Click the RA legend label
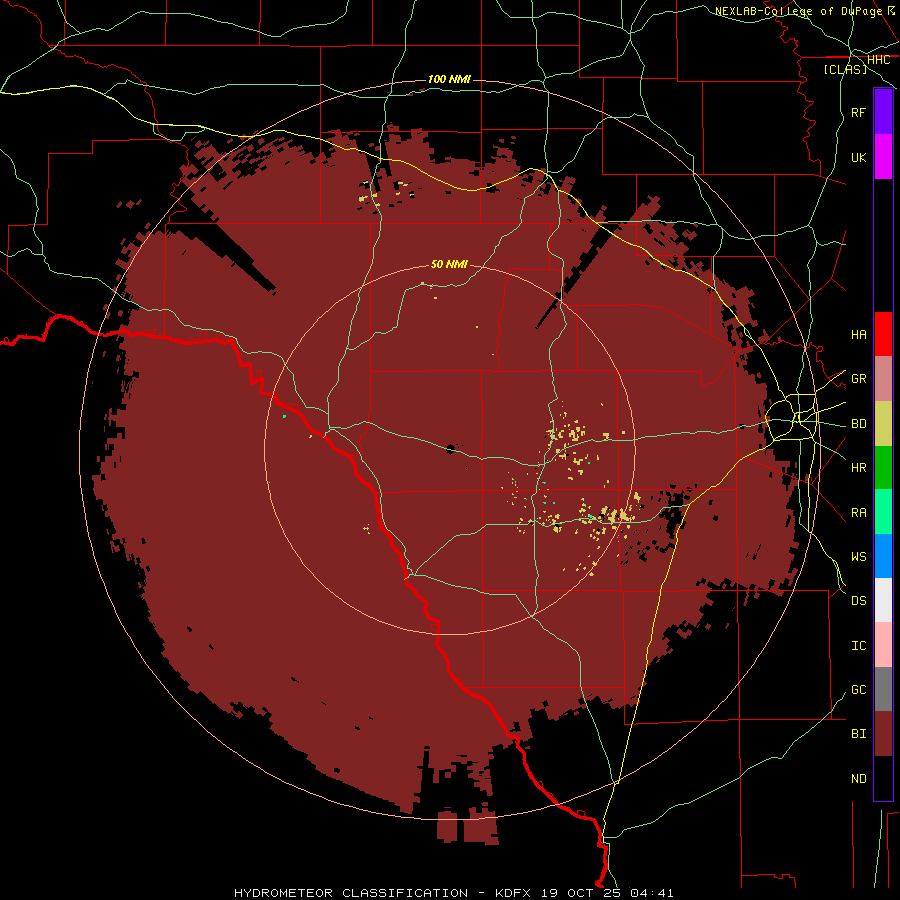 tap(859, 513)
